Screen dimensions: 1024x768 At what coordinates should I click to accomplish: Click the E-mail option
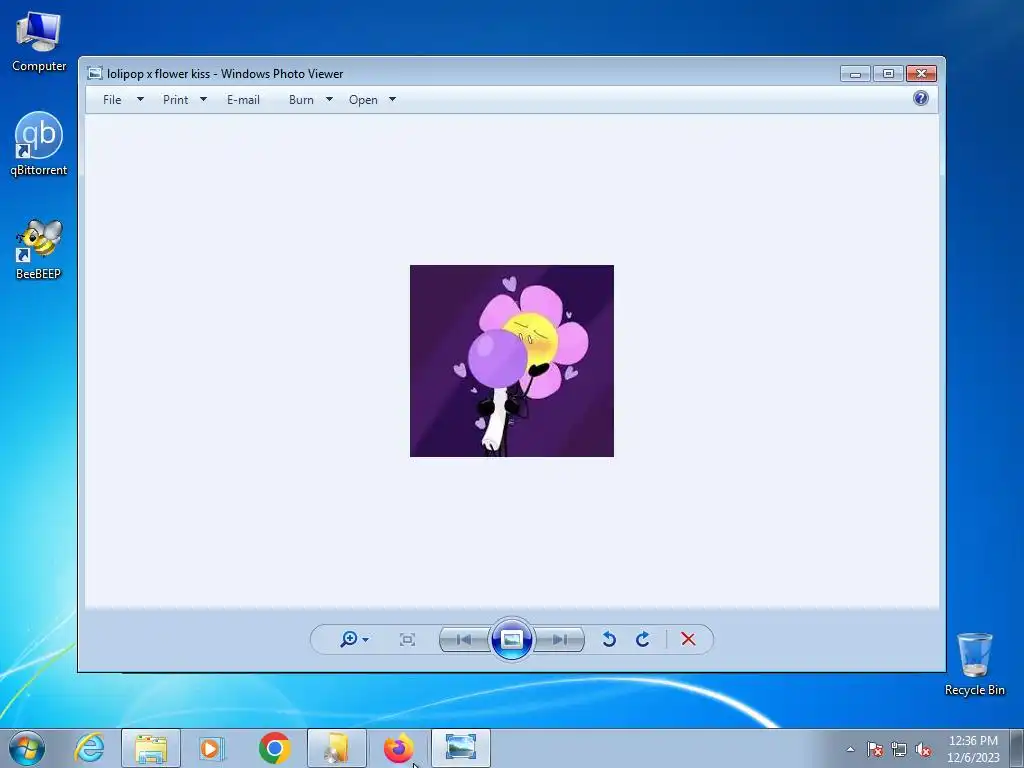[x=243, y=100]
